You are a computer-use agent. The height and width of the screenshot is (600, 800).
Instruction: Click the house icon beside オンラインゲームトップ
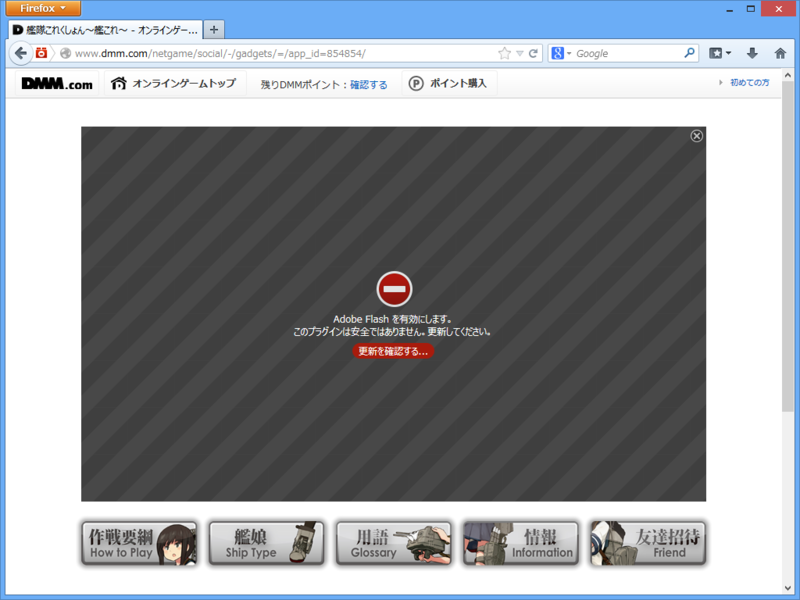118,83
